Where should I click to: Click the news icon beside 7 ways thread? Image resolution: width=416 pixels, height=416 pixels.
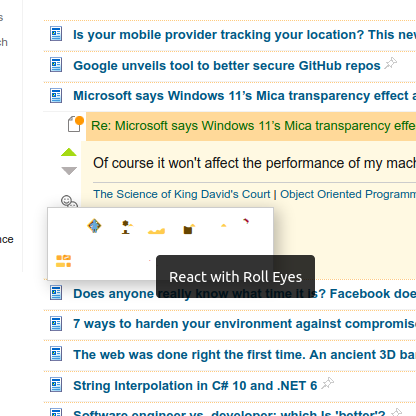tap(56, 324)
